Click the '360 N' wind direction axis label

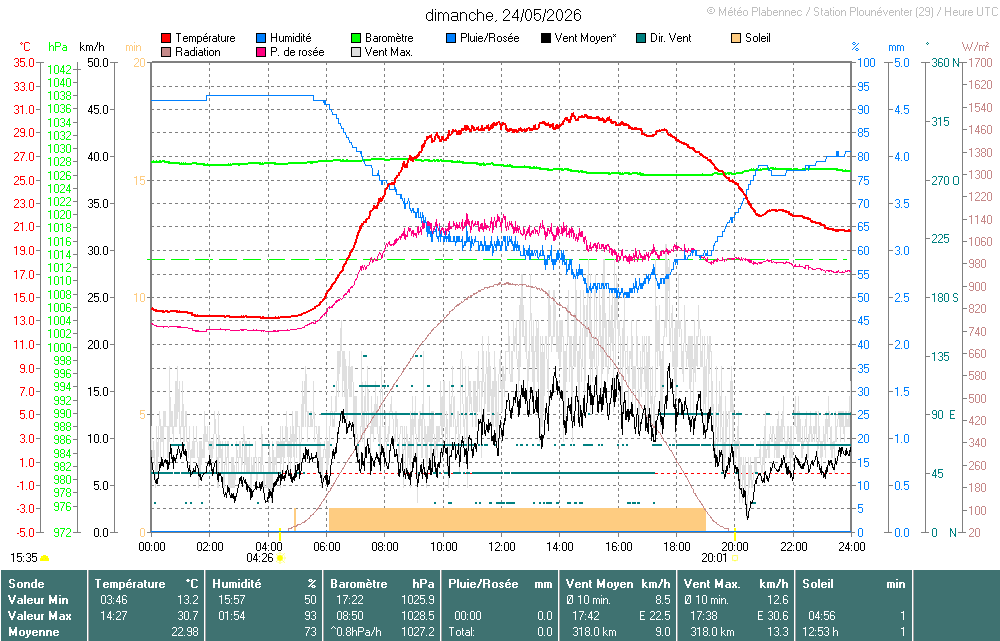(x=946, y=63)
